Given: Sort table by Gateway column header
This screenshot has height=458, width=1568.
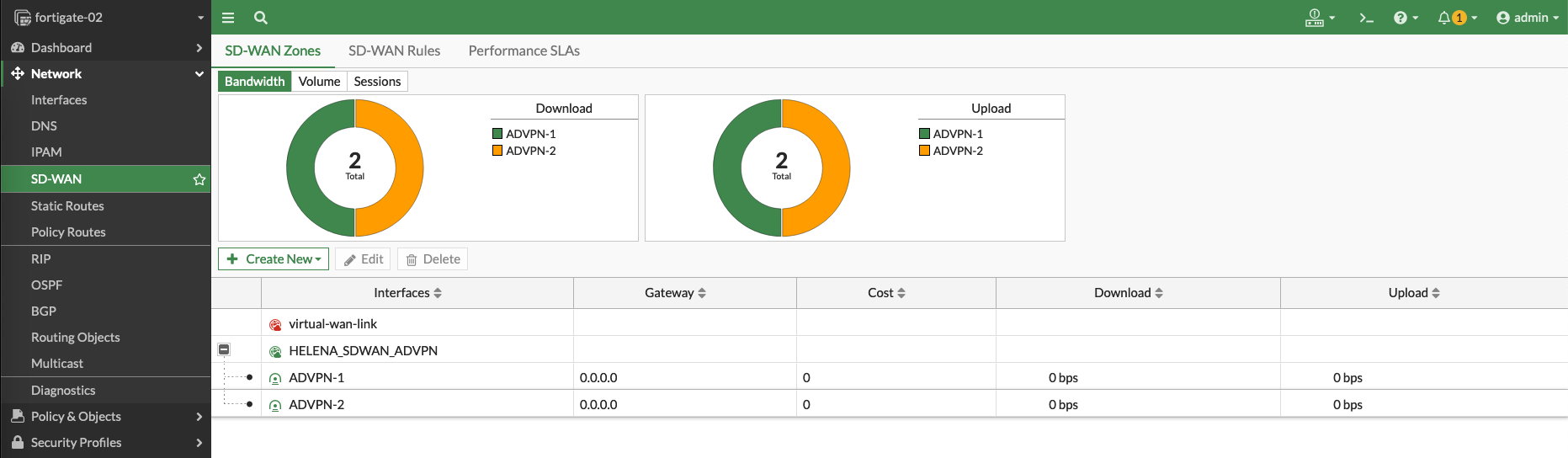Looking at the screenshot, I should (x=675, y=293).
